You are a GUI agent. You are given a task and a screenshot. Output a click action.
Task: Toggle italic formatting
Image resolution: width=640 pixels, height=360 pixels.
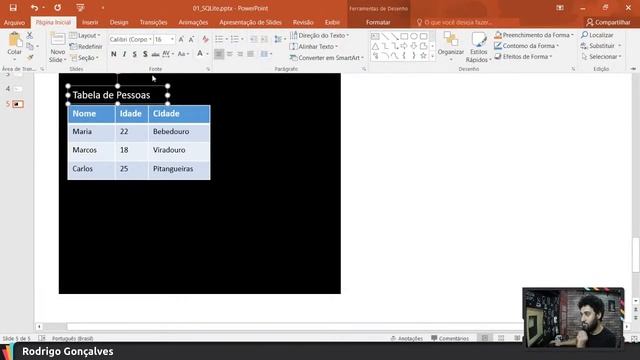point(124,54)
